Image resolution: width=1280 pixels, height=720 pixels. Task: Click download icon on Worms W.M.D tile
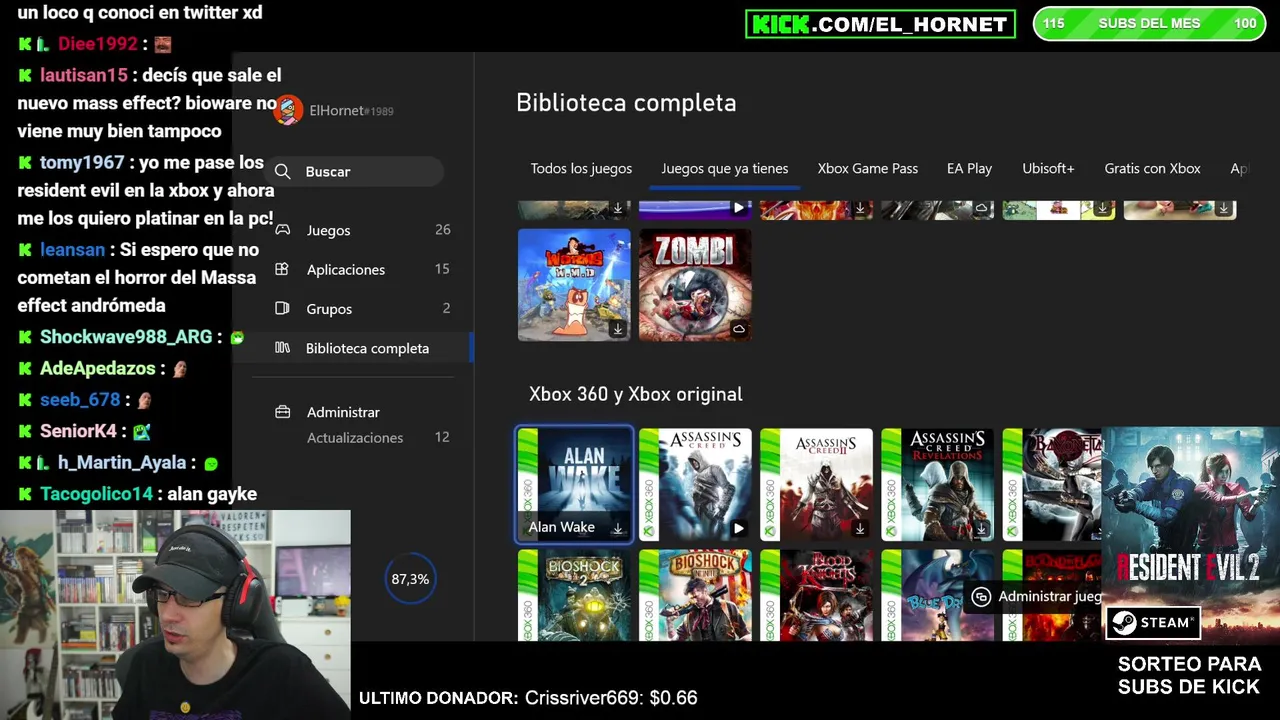tap(617, 329)
